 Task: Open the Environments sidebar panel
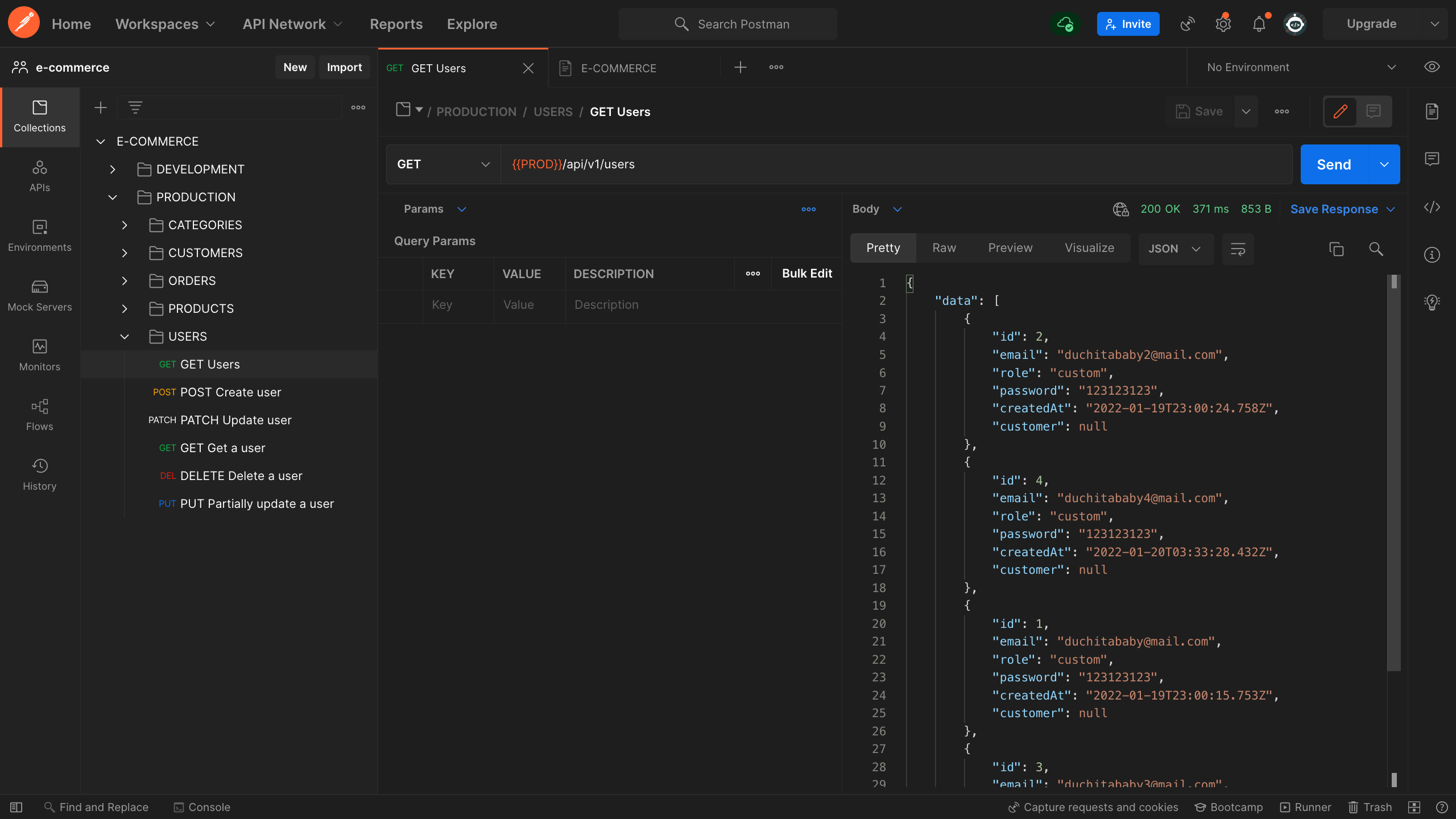click(x=40, y=237)
